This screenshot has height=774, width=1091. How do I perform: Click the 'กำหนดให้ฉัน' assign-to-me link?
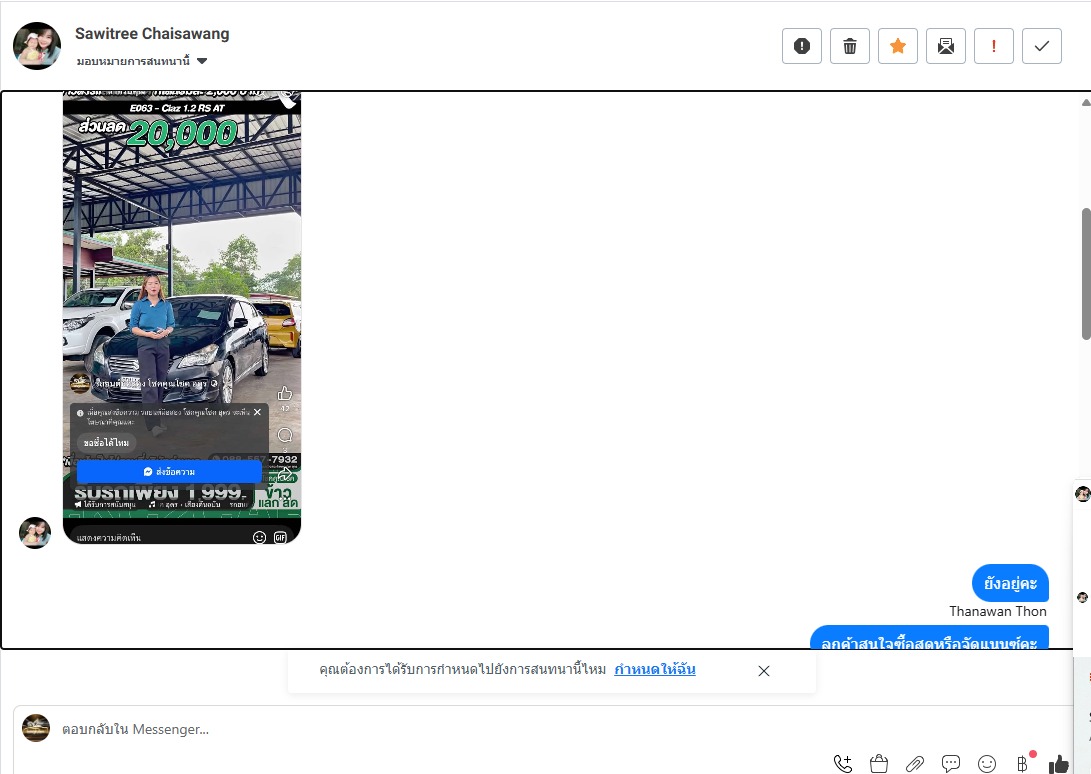coord(655,670)
